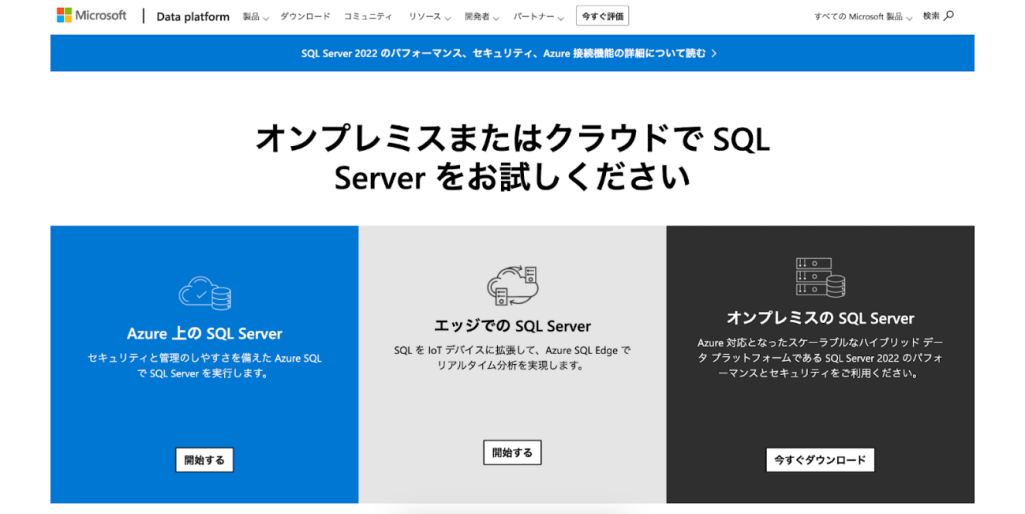Click the Azure cloud database icon

[x=205, y=292]
